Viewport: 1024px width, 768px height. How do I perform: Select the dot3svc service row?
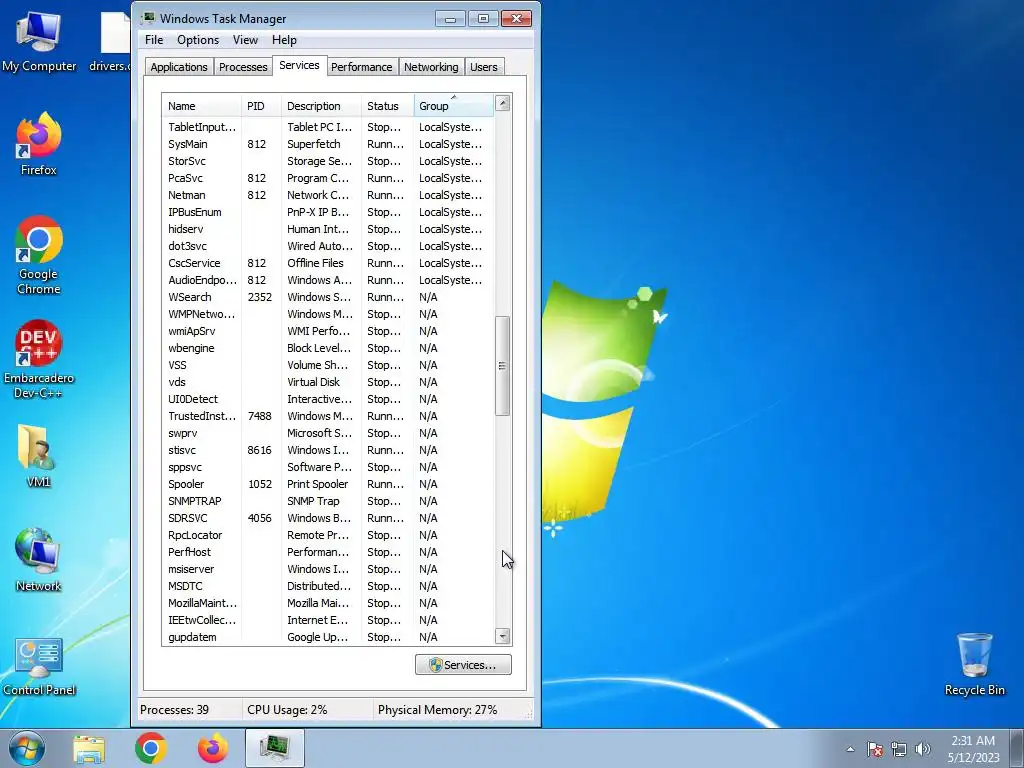[328, 246]
